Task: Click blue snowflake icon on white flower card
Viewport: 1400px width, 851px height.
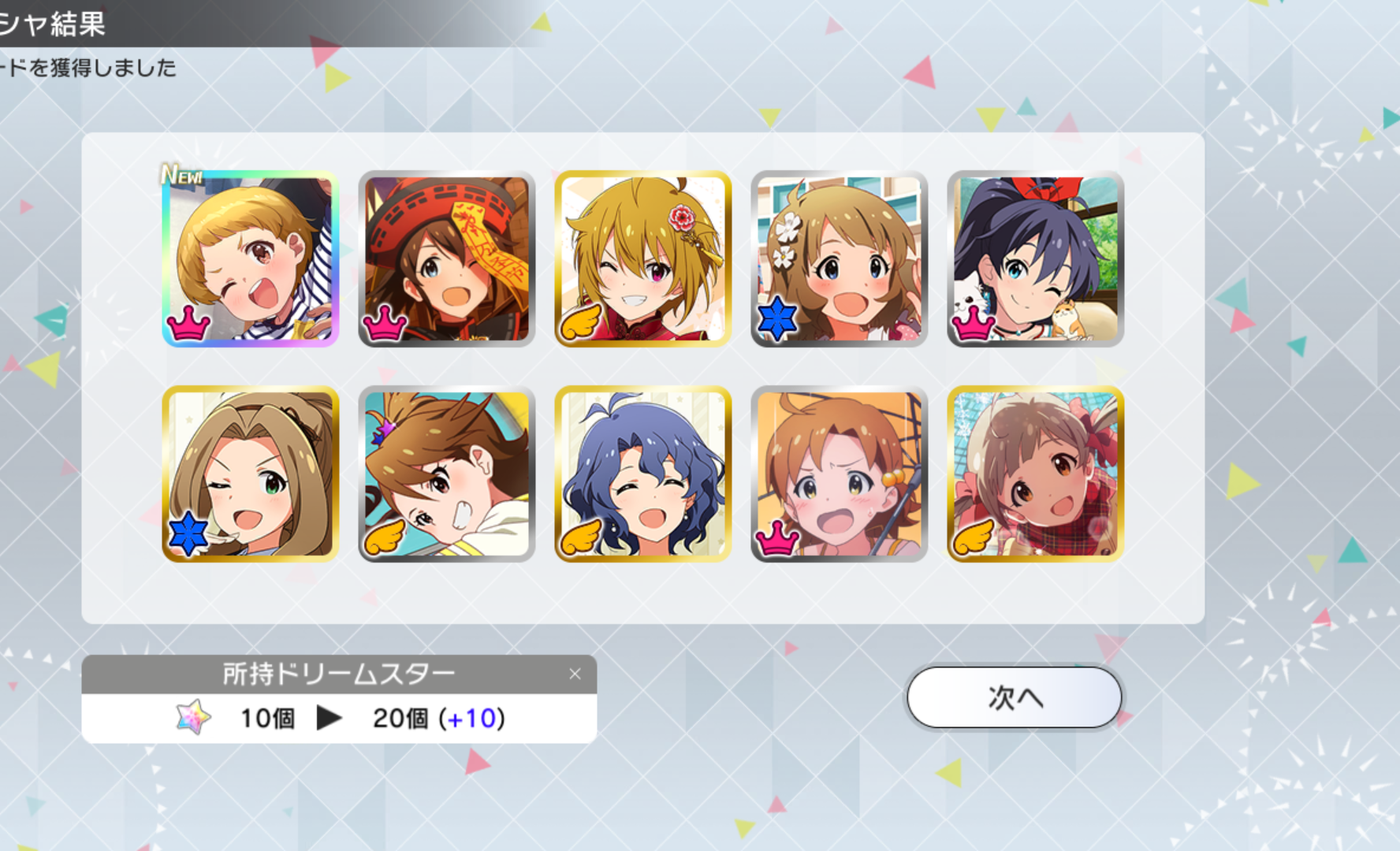Action: point(777,320)
